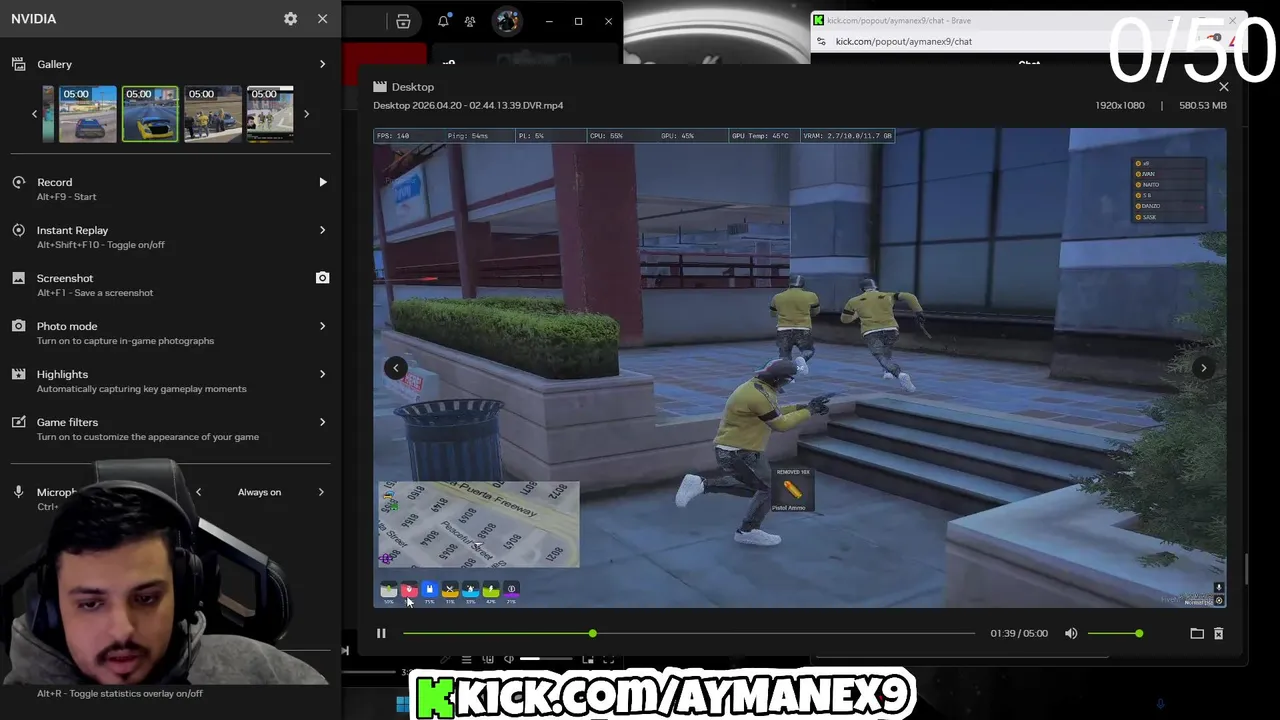Open the blue car gallery thumbnail
1280x720 pixels.
(x=87, y=114)
